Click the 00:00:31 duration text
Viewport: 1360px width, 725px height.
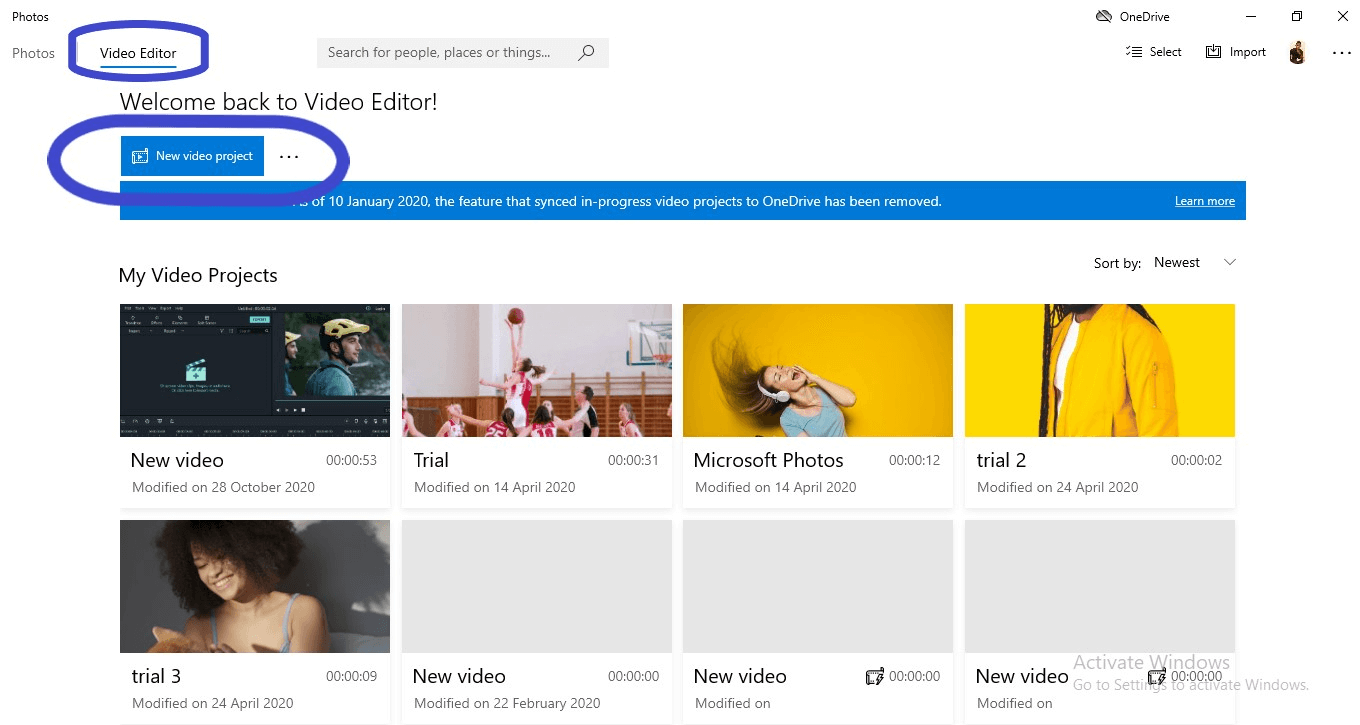click(x=633, y=460)
